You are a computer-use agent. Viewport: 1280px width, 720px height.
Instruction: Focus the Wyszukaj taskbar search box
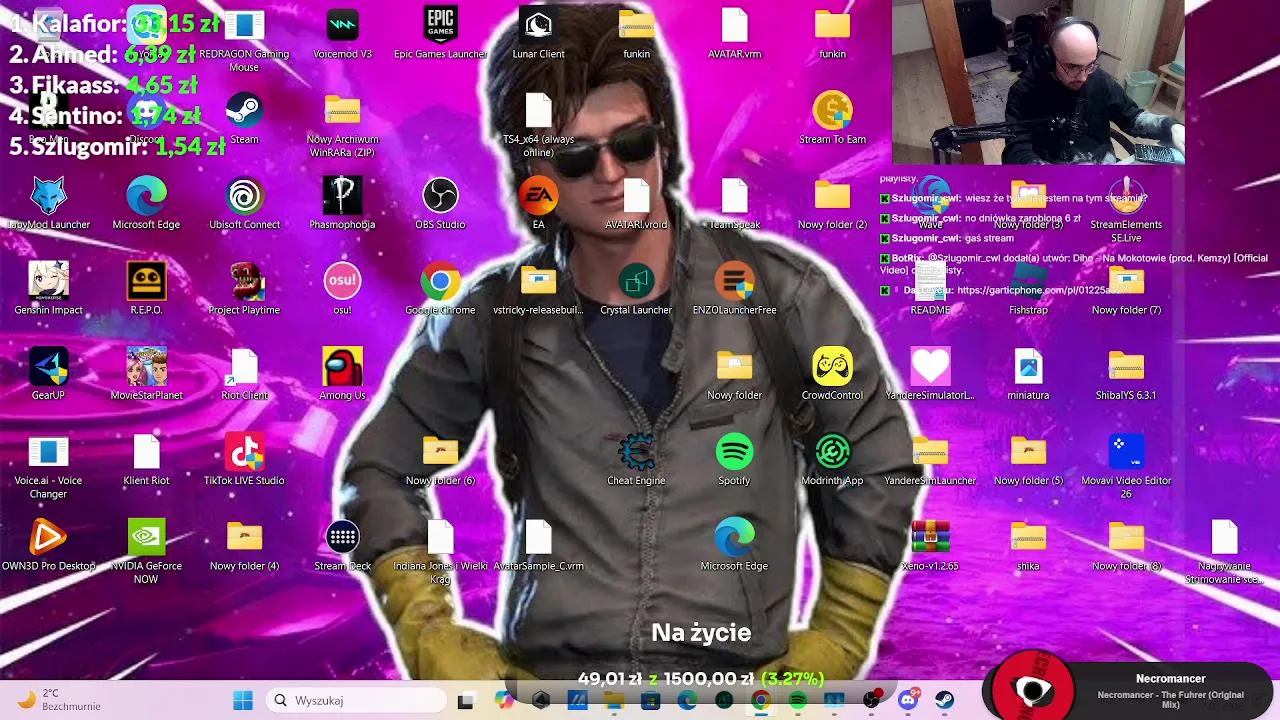tap(357, 700)
